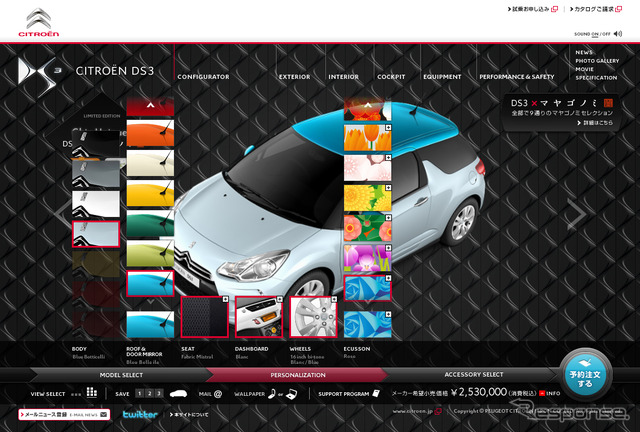
Task: Save configuration to slot 1
Action: coord(140,394)
